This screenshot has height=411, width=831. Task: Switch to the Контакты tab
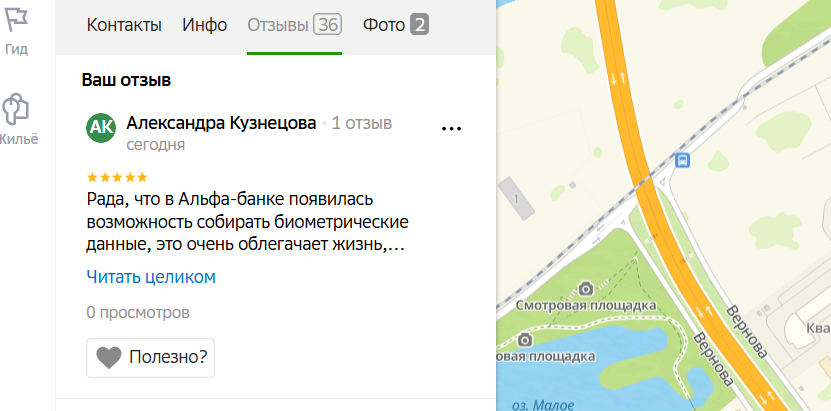[124, 25]
